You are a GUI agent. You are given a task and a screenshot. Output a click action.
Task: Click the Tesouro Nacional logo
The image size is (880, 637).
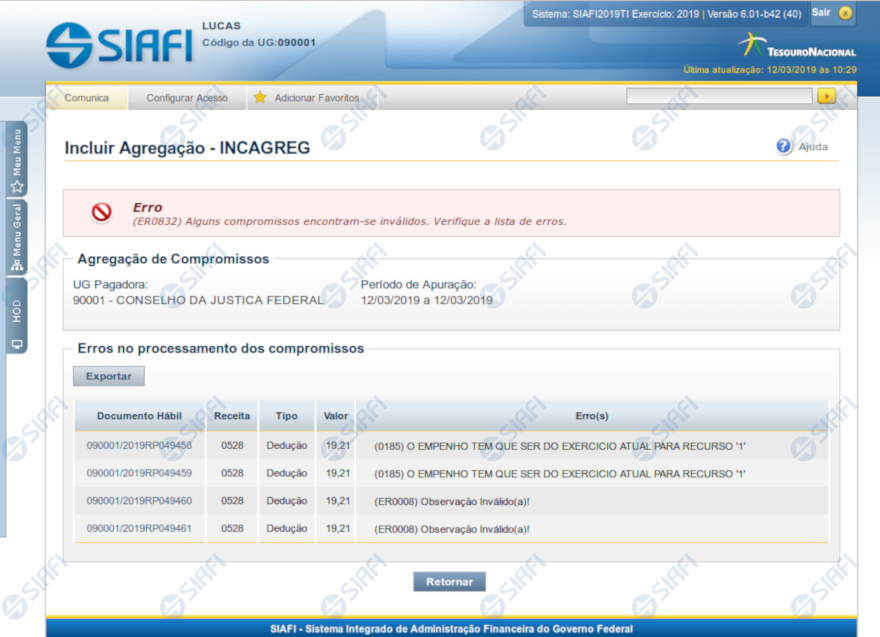[797, 46]
